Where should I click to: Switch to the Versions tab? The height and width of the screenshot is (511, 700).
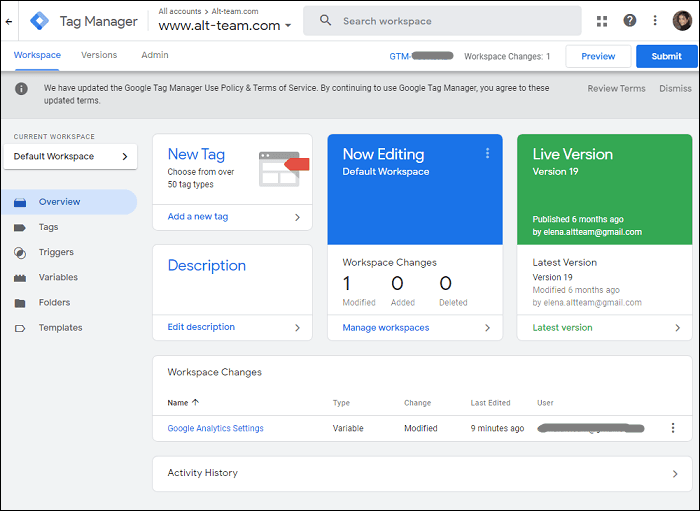(99, 55)
